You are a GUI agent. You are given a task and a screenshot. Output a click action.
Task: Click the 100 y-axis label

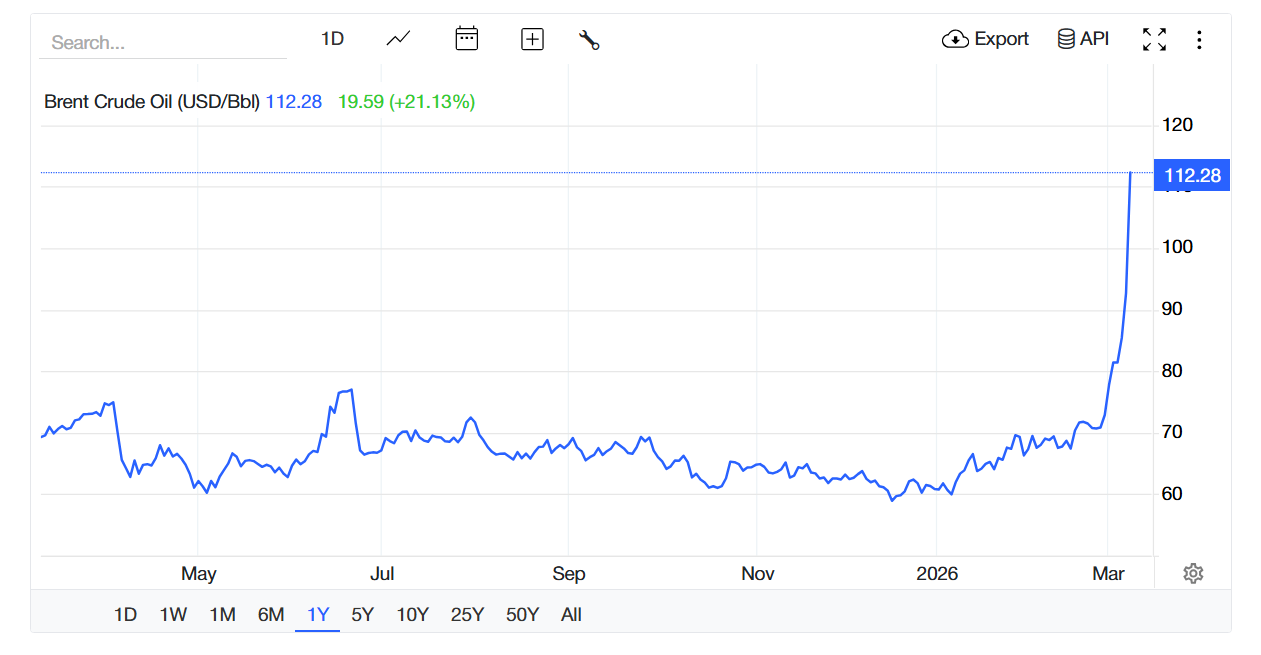point(1178,247)
